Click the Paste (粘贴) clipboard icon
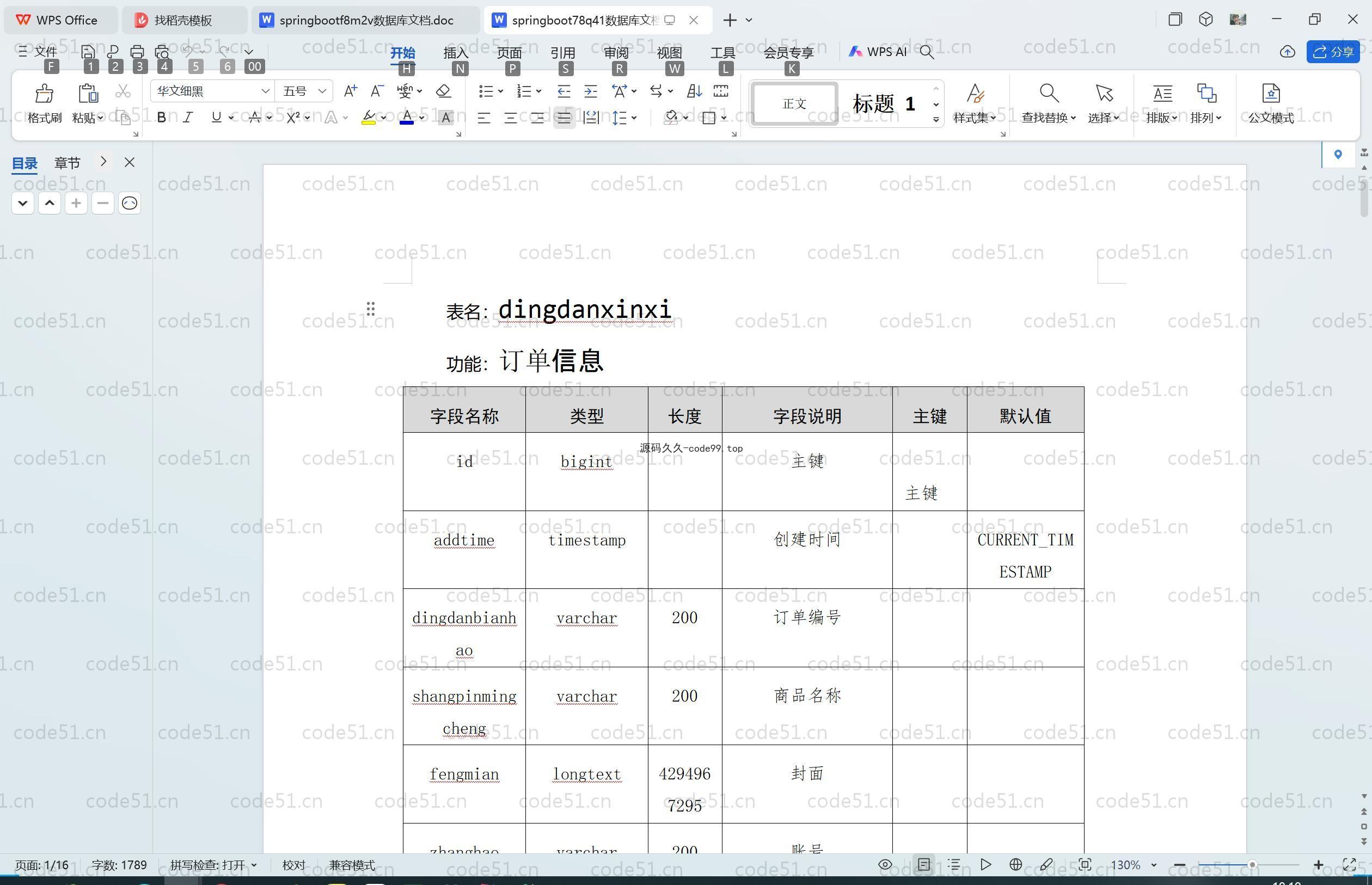This screenshot has width=1372, height=885. coord(88,93)
